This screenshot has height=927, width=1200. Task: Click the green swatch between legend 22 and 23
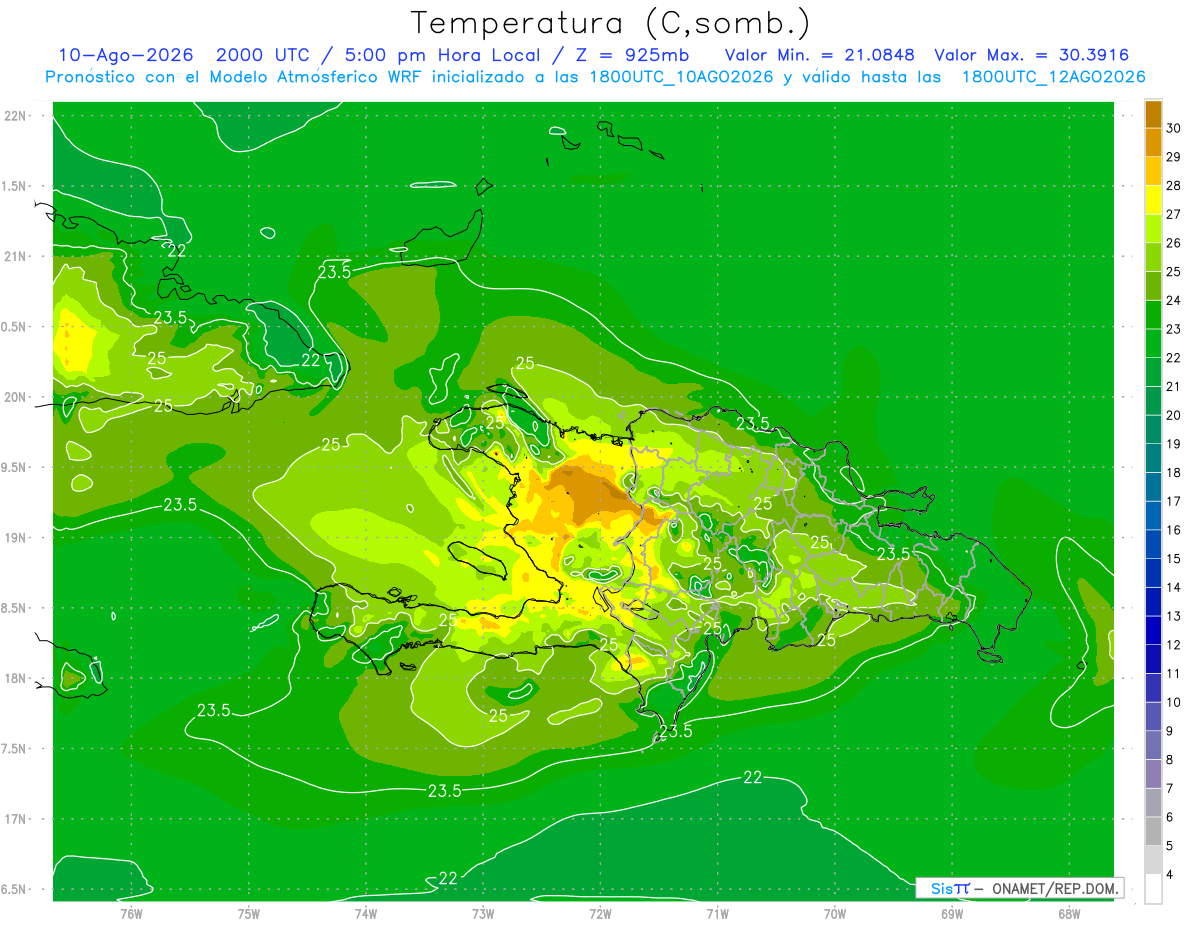point(1153,344)
